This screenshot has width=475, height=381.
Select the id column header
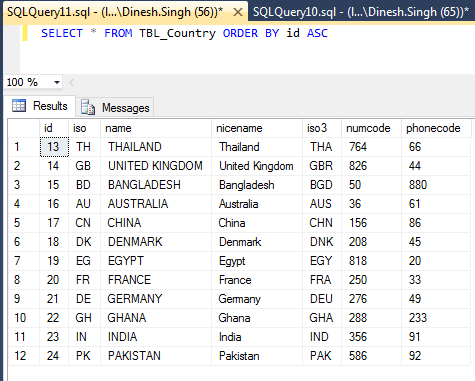pyautogui.click(x=54, y=128)
